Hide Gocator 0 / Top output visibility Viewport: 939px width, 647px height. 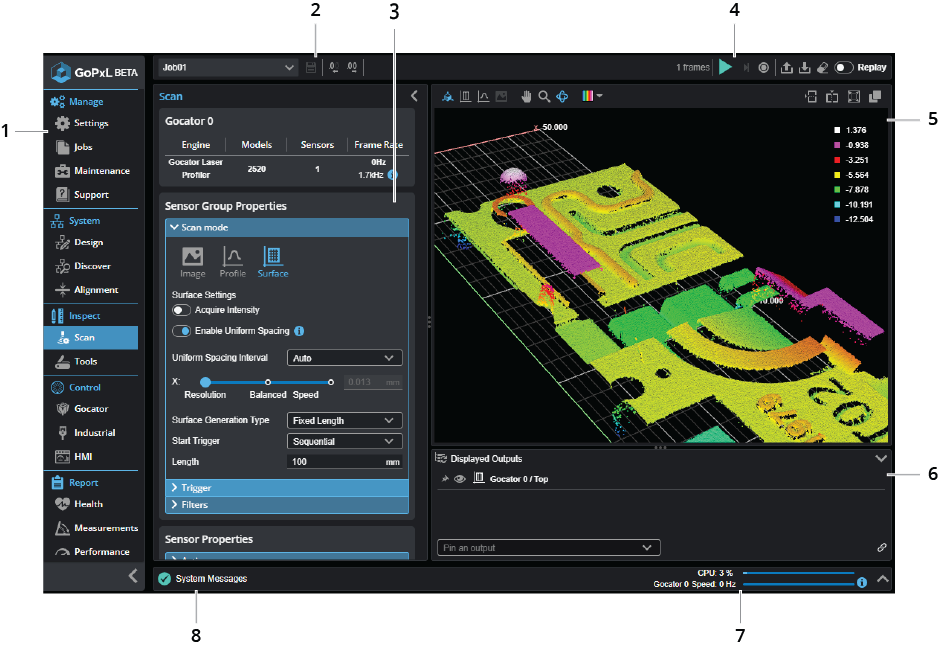click(459, 479)
